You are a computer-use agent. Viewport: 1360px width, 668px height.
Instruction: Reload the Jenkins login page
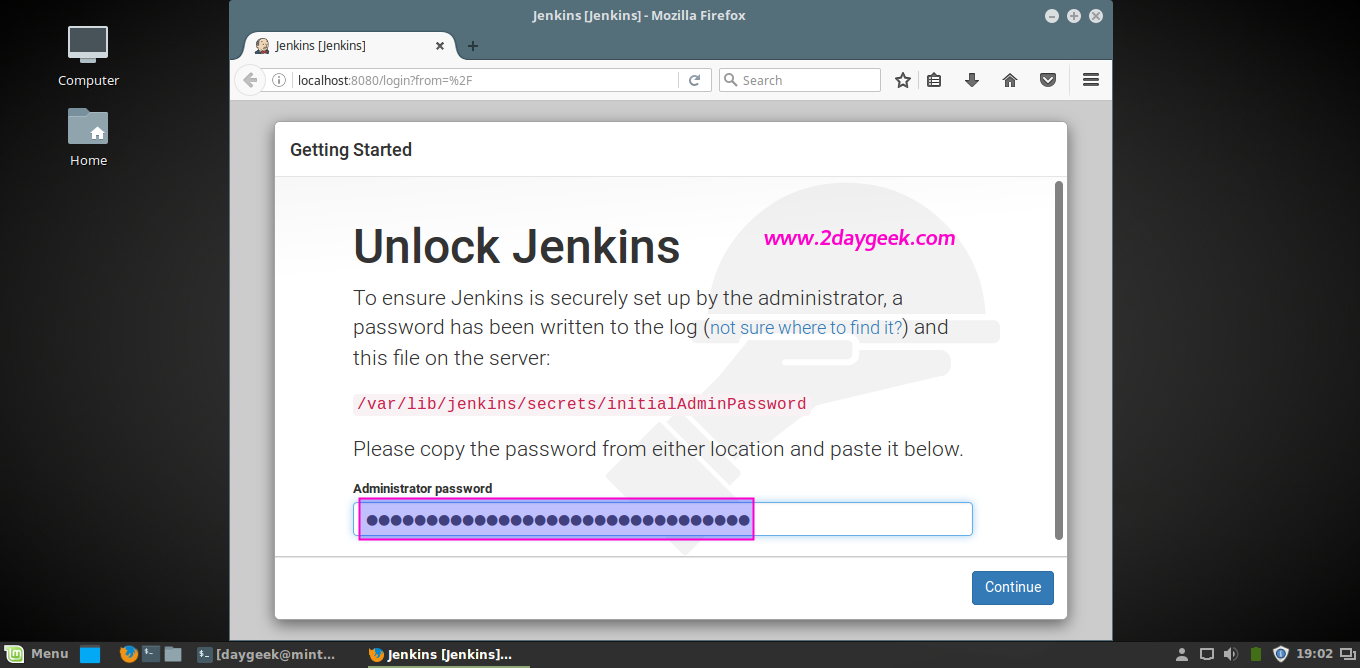[694, 80]
